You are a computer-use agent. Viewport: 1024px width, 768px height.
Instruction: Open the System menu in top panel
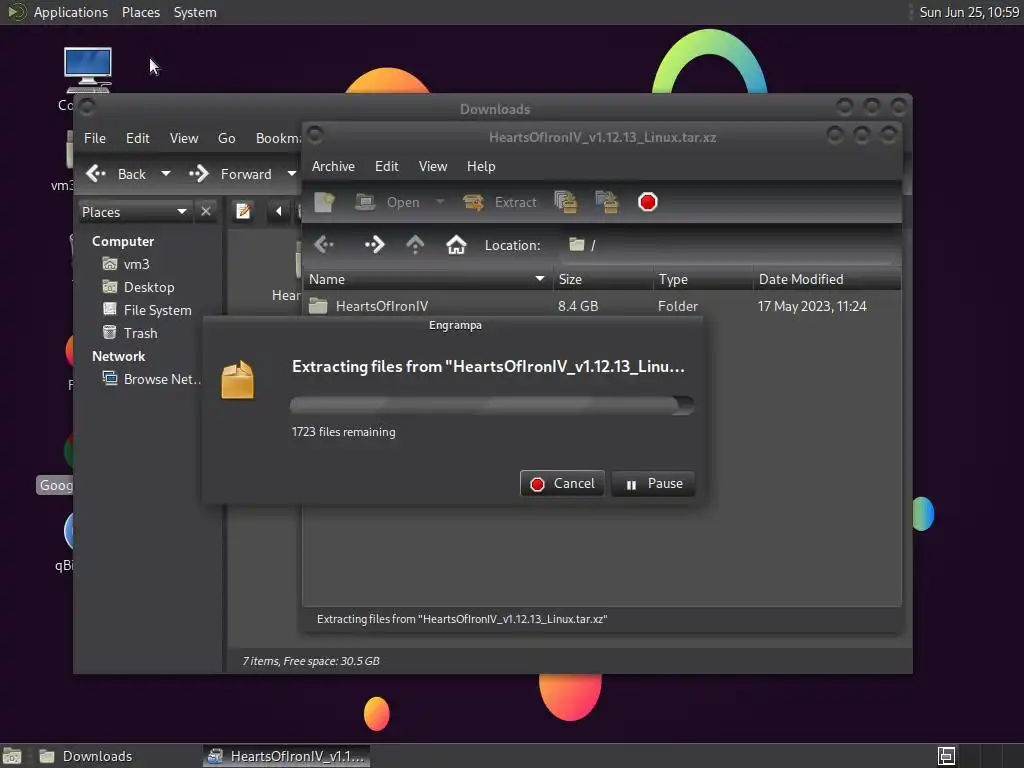195,12
